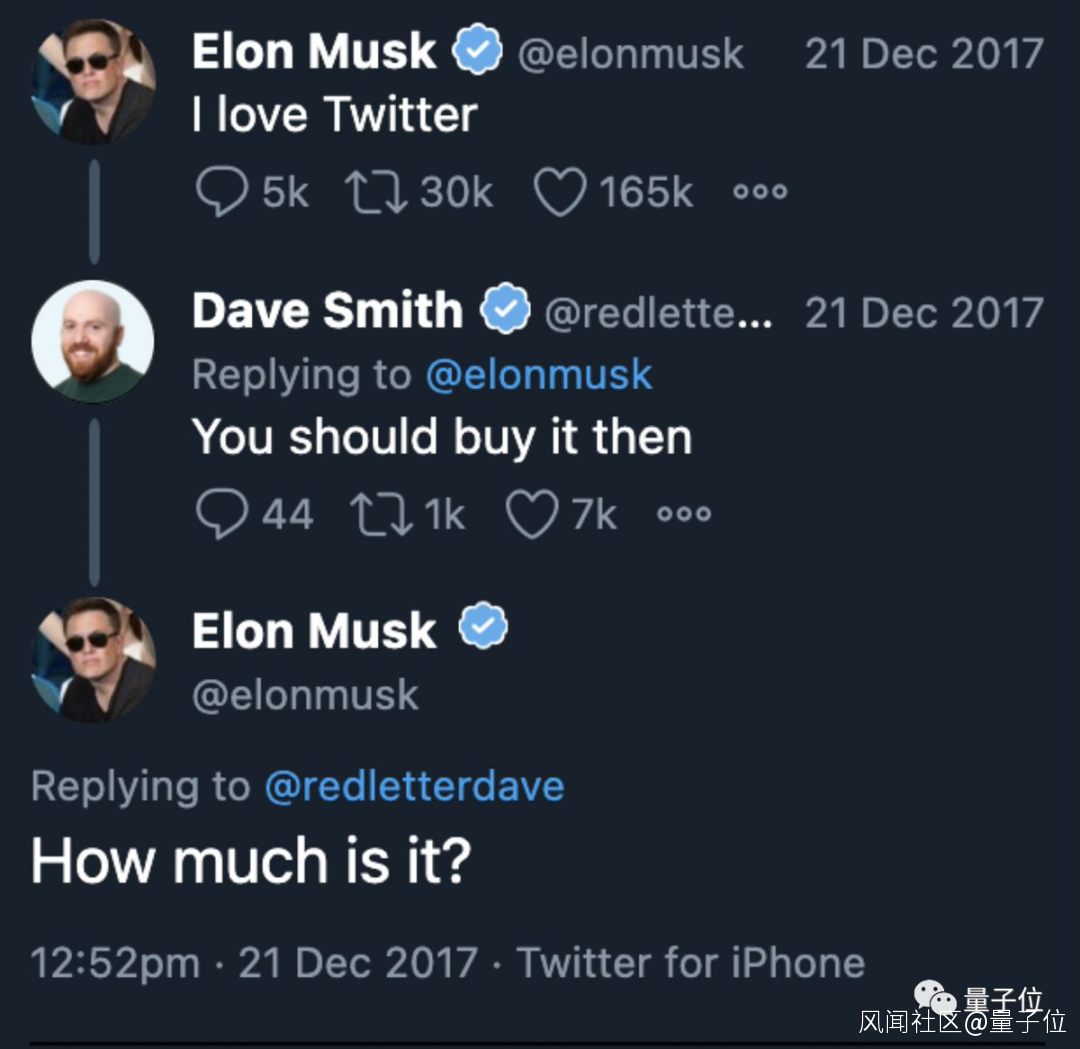Screen dimensions: 1080x1049
Task: Click the first tweet's 21 Dec 2017 date
Action: (x=924, y=53)
